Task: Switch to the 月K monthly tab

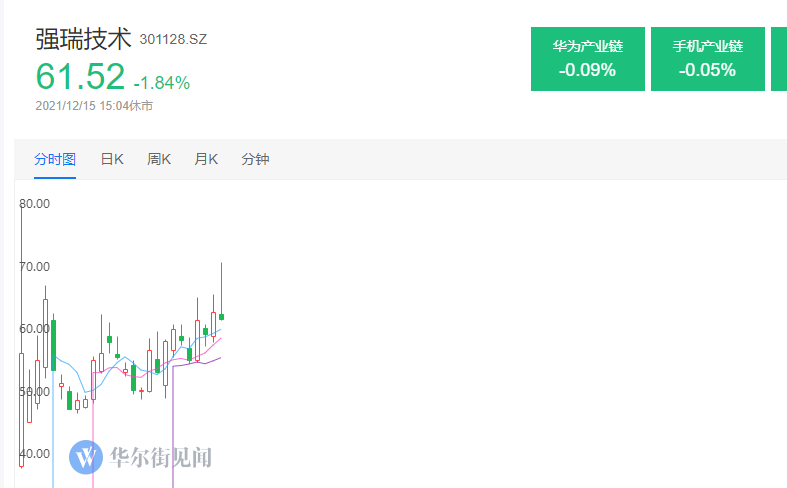Action: [x=206, y=159]
